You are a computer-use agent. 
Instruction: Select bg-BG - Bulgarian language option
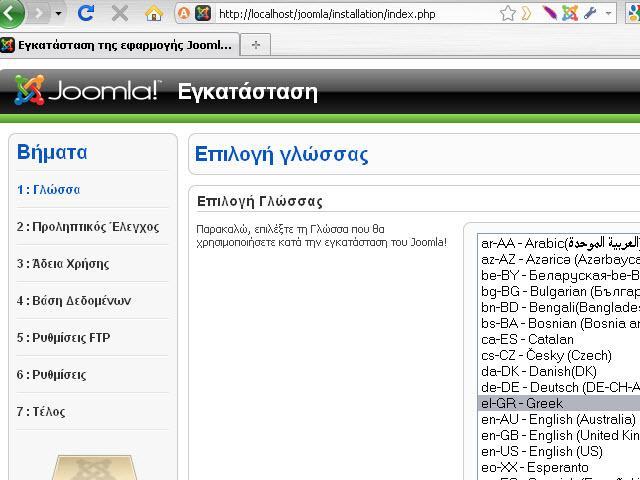[558, 291]
